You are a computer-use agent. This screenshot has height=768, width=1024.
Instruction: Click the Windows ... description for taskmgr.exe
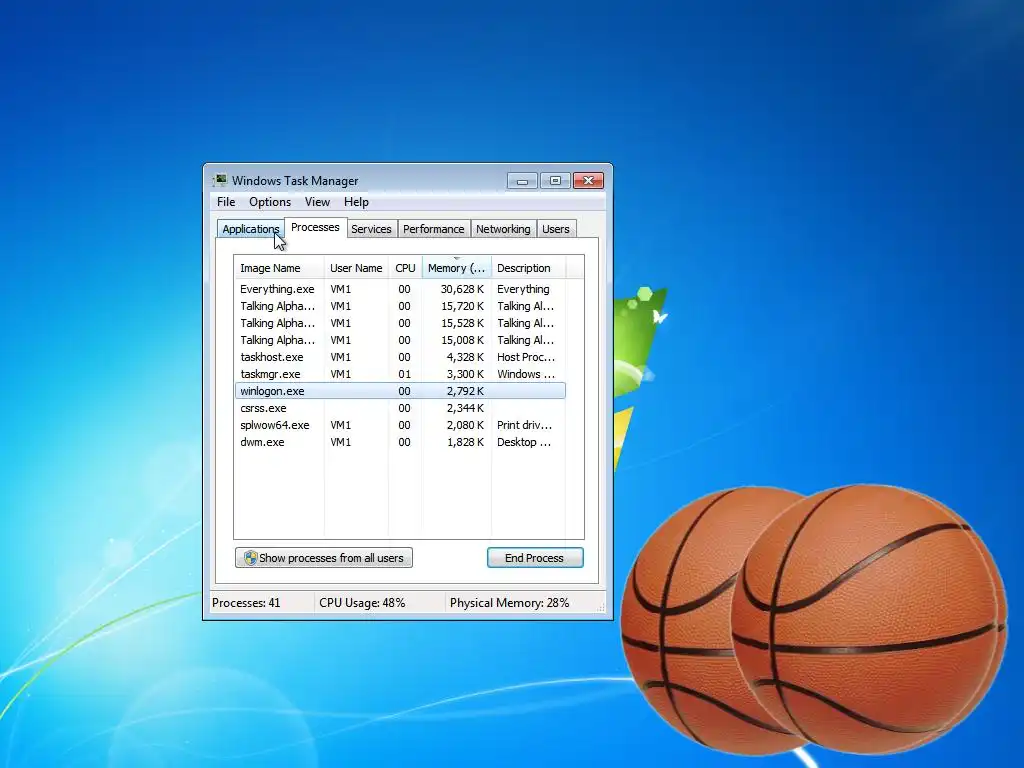tap(526, 374)
